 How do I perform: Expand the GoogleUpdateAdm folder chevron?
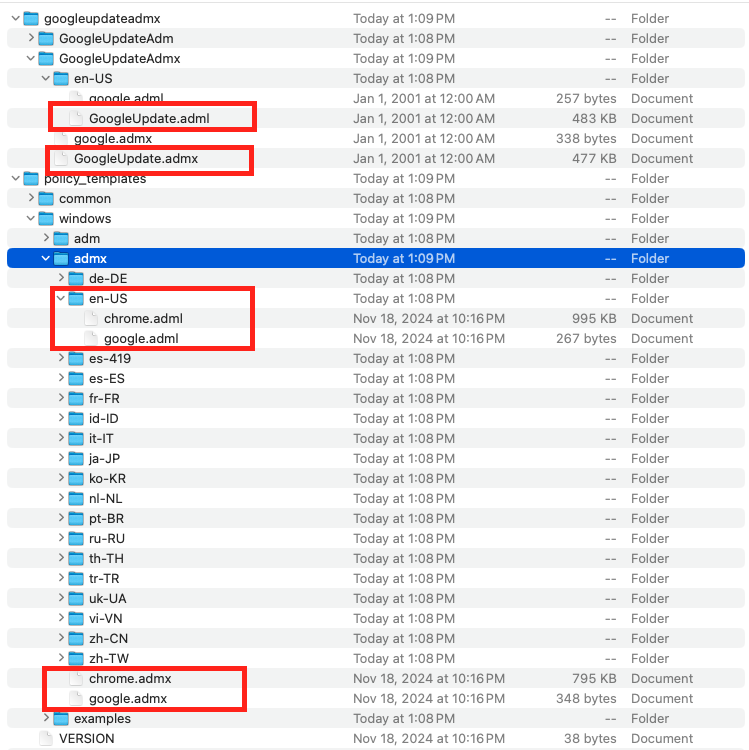point(31,38)
